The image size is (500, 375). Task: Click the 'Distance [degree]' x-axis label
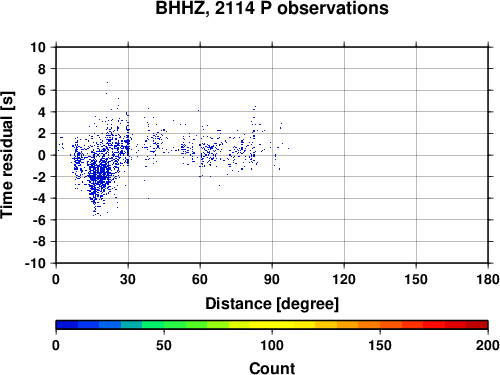coord(272,304)
